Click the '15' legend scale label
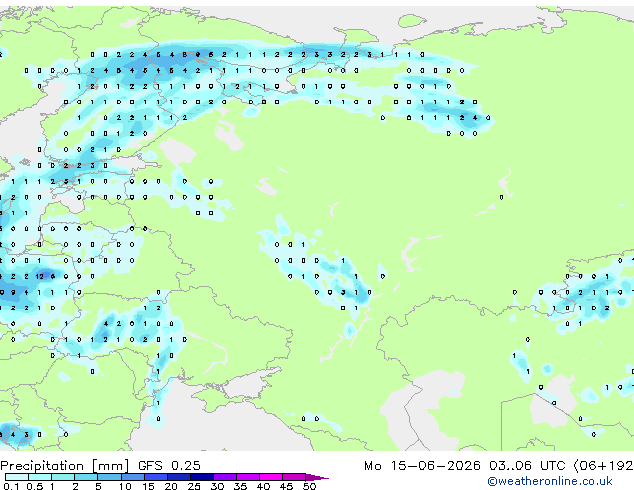The width and height of the screenshot is (634, 490). point(148,486)
